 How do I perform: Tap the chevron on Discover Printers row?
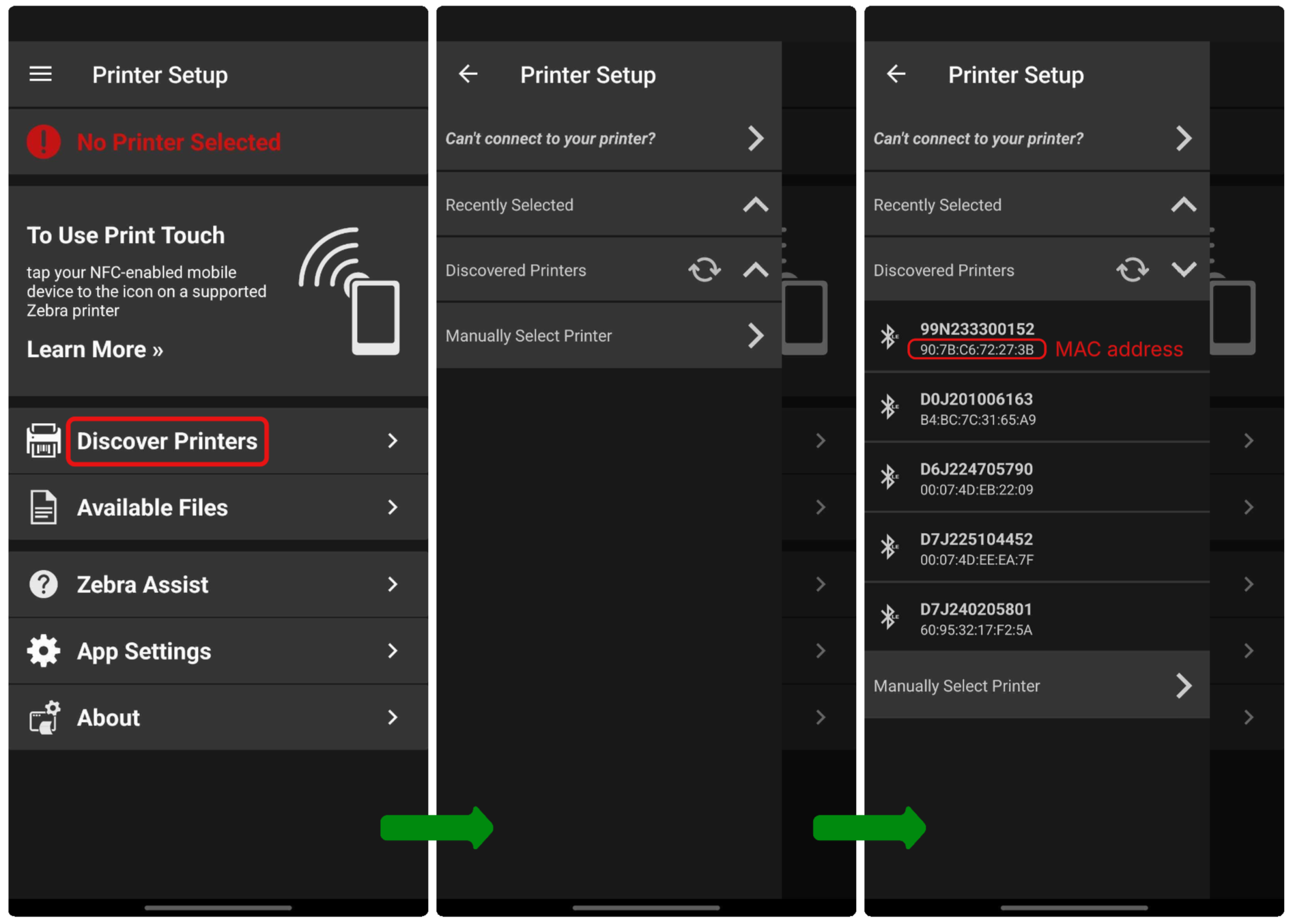(393, 441)
